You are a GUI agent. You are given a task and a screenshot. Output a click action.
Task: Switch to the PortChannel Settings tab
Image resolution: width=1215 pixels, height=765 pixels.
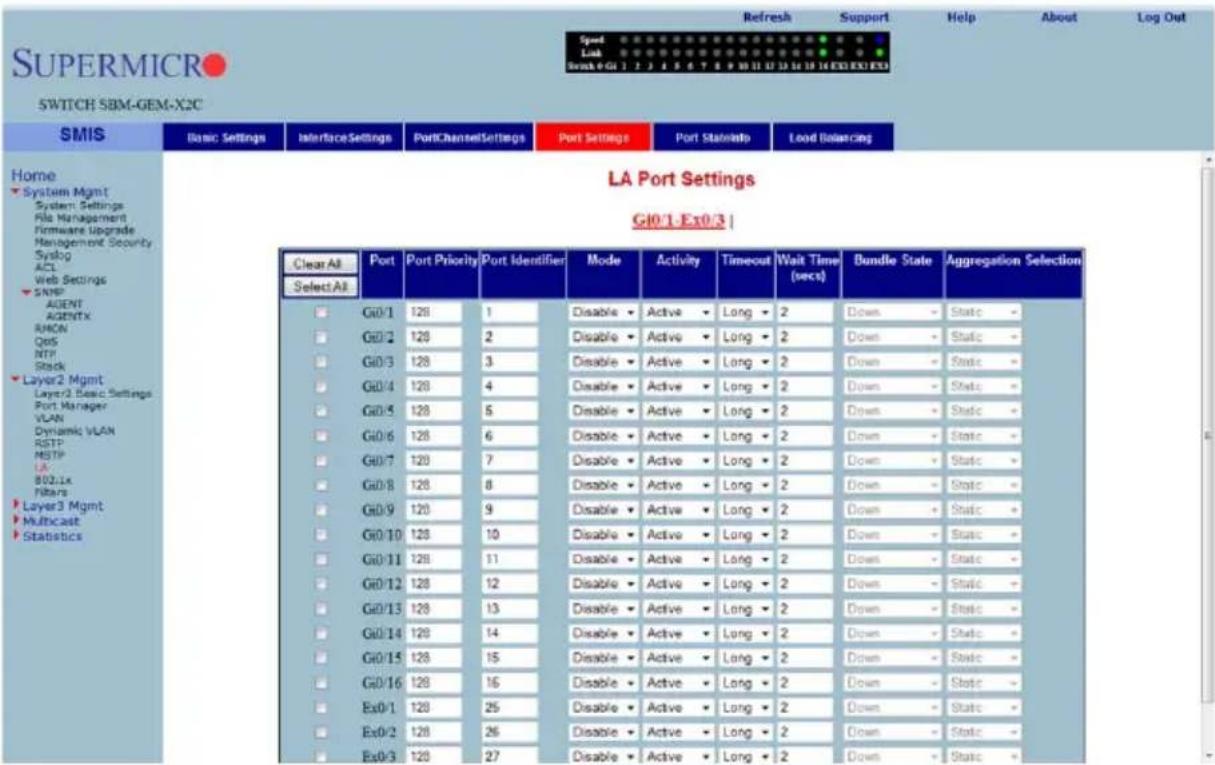[468, 137]
